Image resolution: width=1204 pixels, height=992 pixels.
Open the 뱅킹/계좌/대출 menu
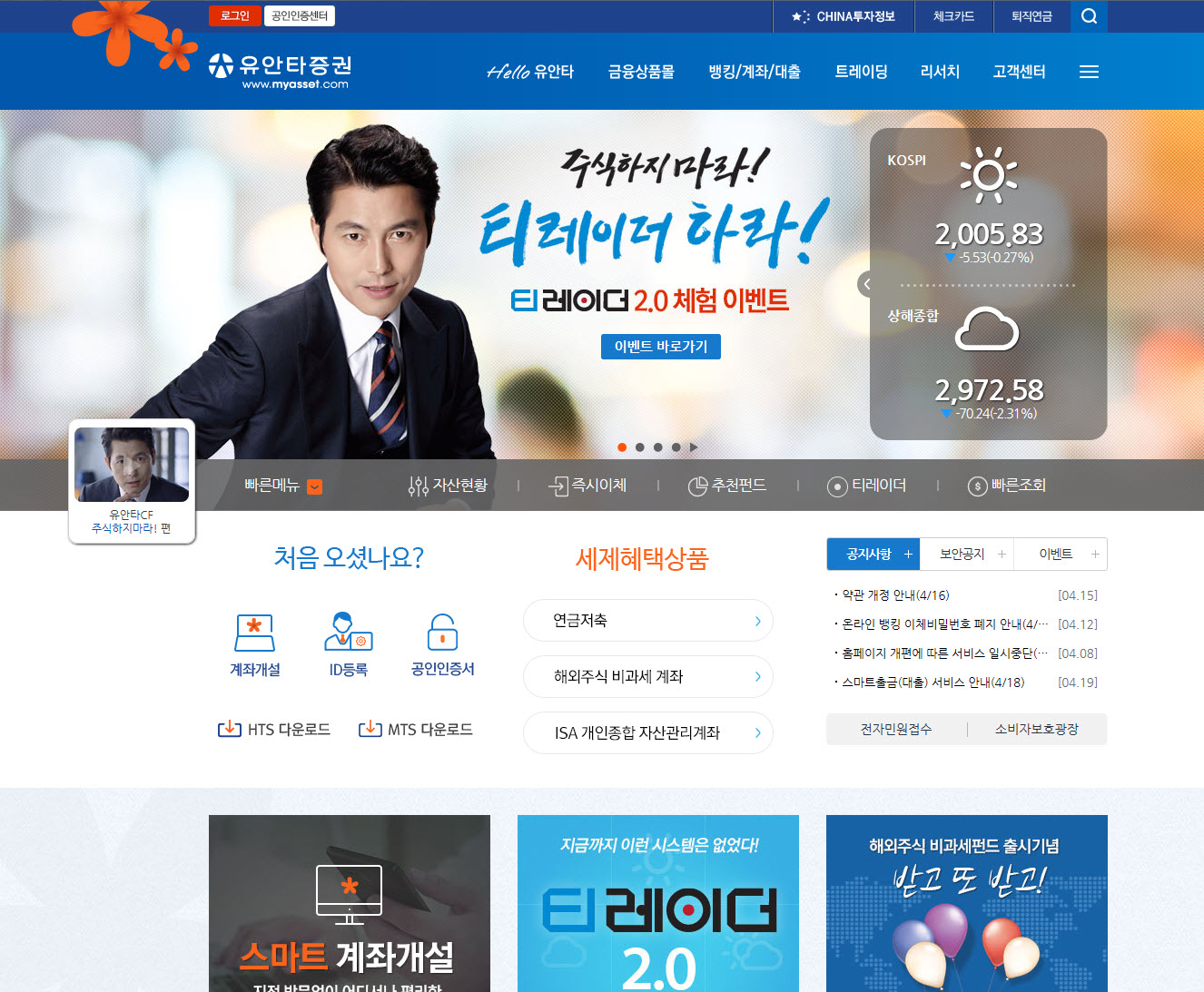pyautogui.click(x=755, y=72)
